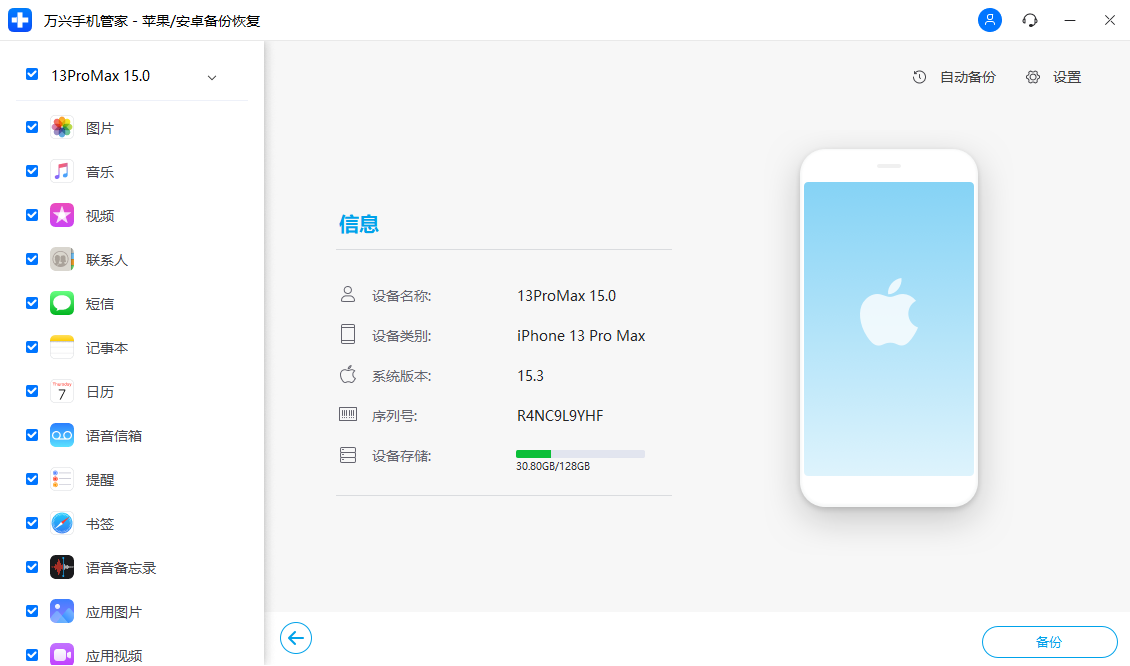Click the device type phone icon
This screenshot has width=1130, height=666.
(x=348, y=334)
